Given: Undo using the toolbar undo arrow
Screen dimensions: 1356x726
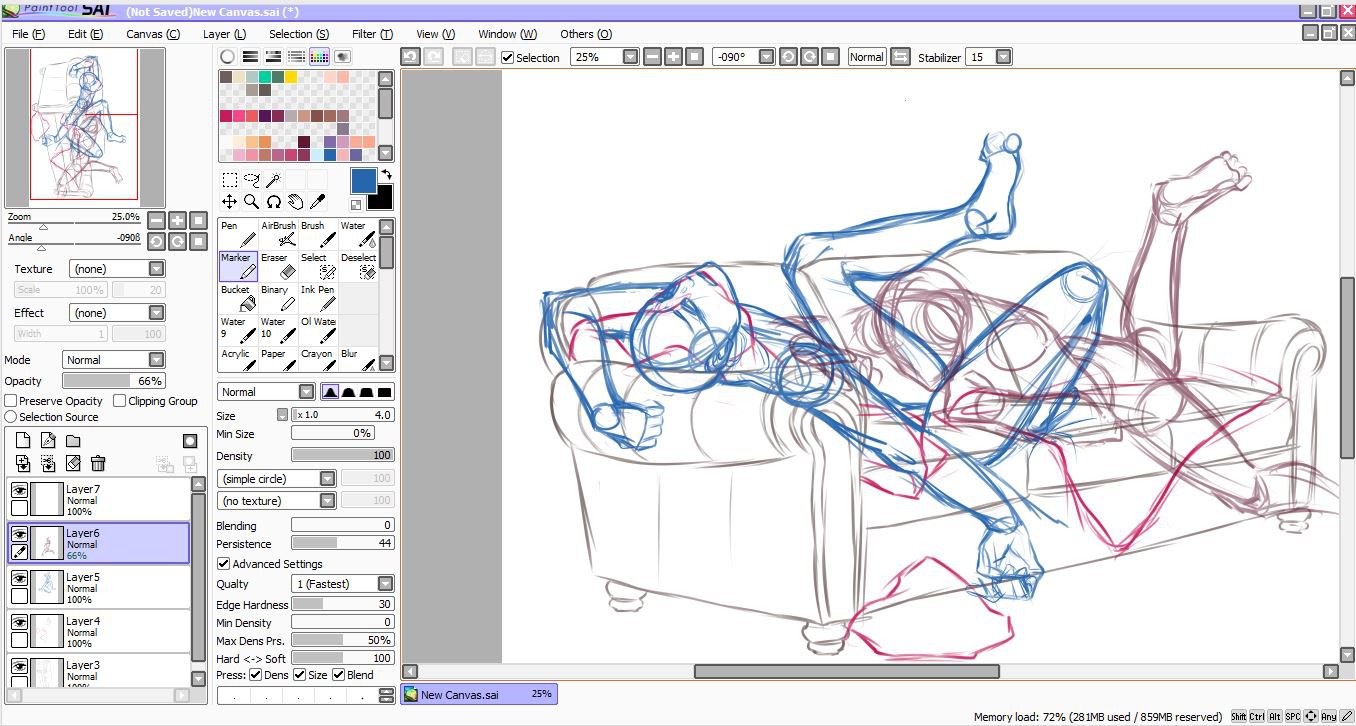Looking at the screenshot, I should pos(410,57).
